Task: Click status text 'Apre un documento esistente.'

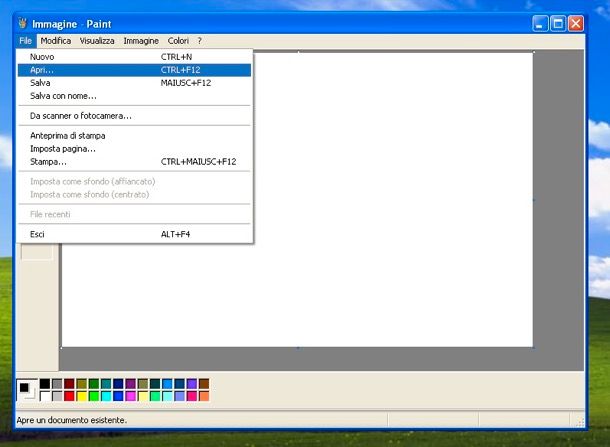Action: [72, 420]
